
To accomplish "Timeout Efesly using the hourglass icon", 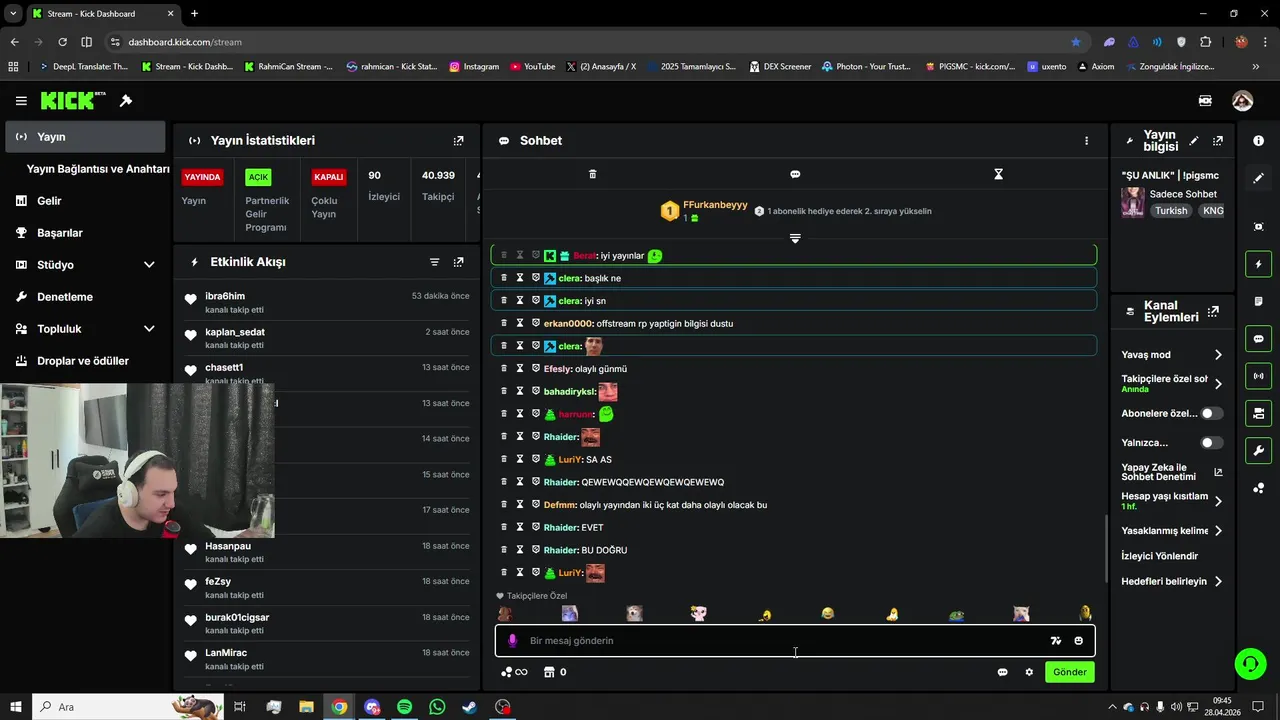I will 520,369.
